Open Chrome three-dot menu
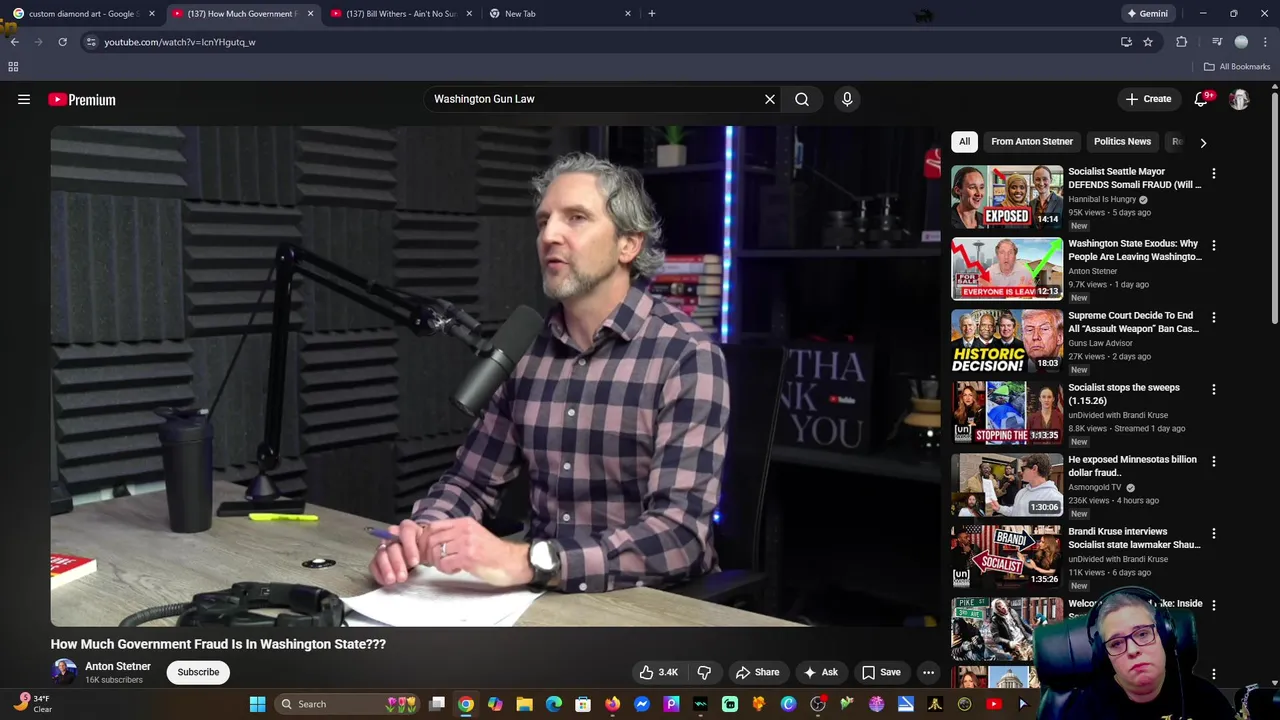Viewport: 1280px width, 720px height. click(1265, 42)
